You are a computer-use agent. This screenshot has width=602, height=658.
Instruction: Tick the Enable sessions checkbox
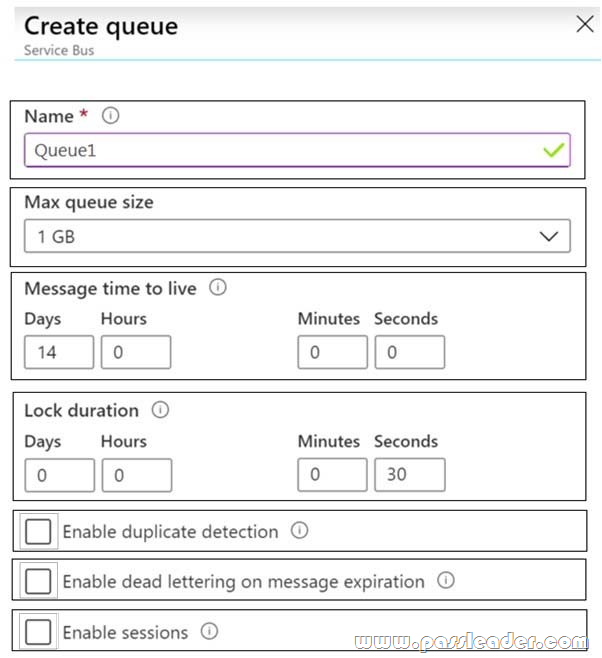38,632
